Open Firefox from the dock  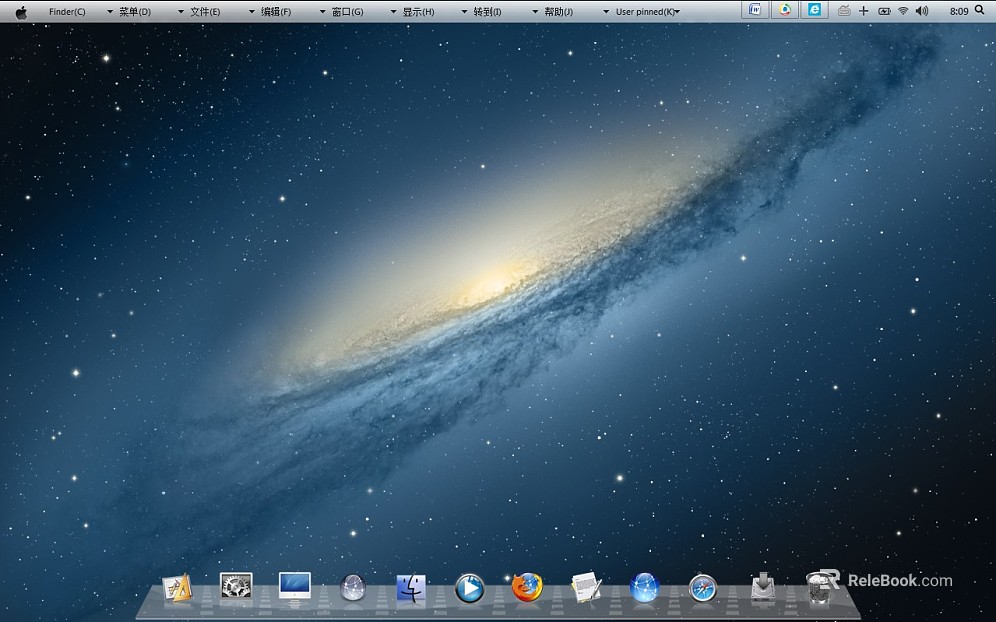527,588
